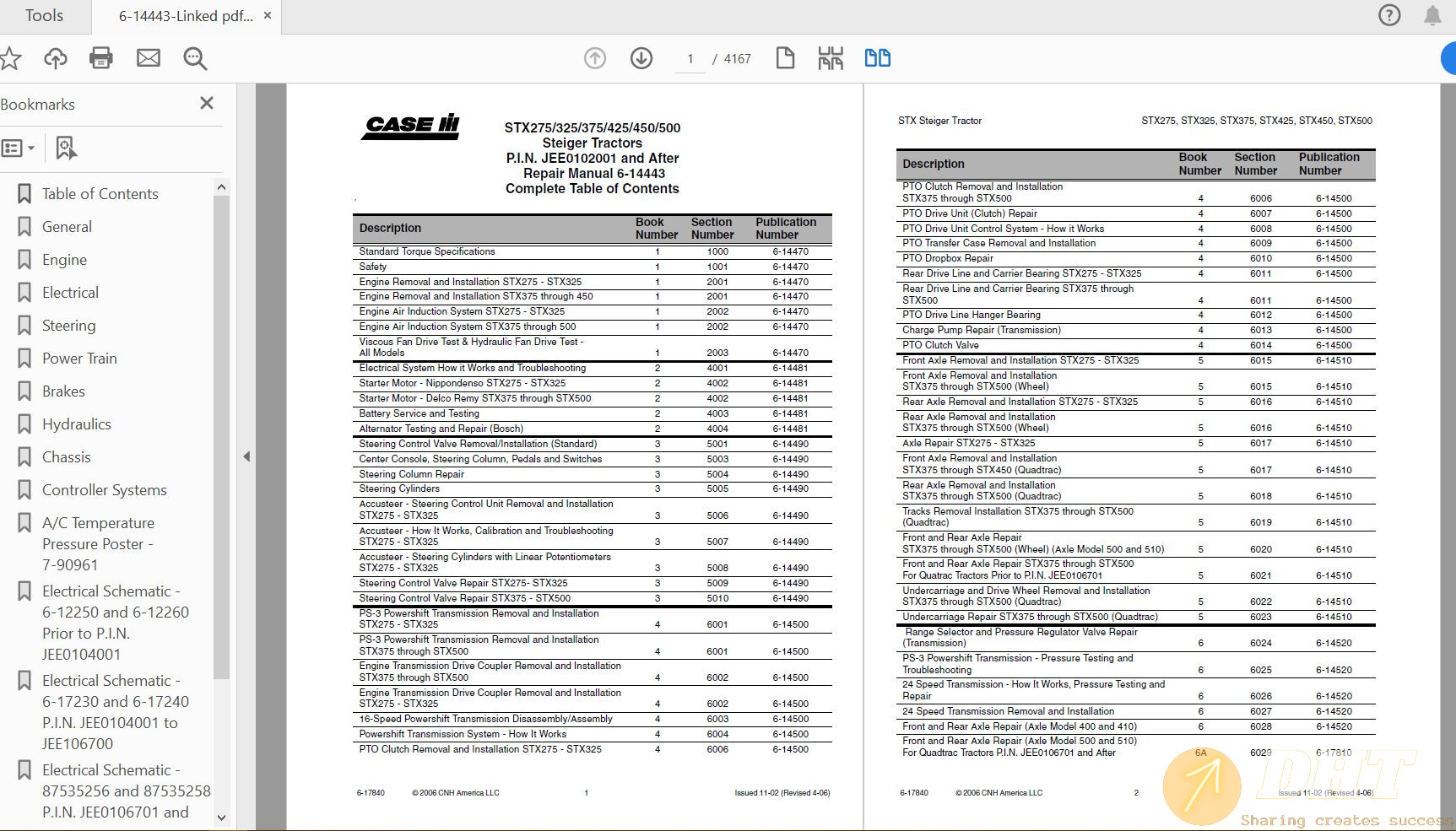Print the document with printer icon

pos(101,58)
